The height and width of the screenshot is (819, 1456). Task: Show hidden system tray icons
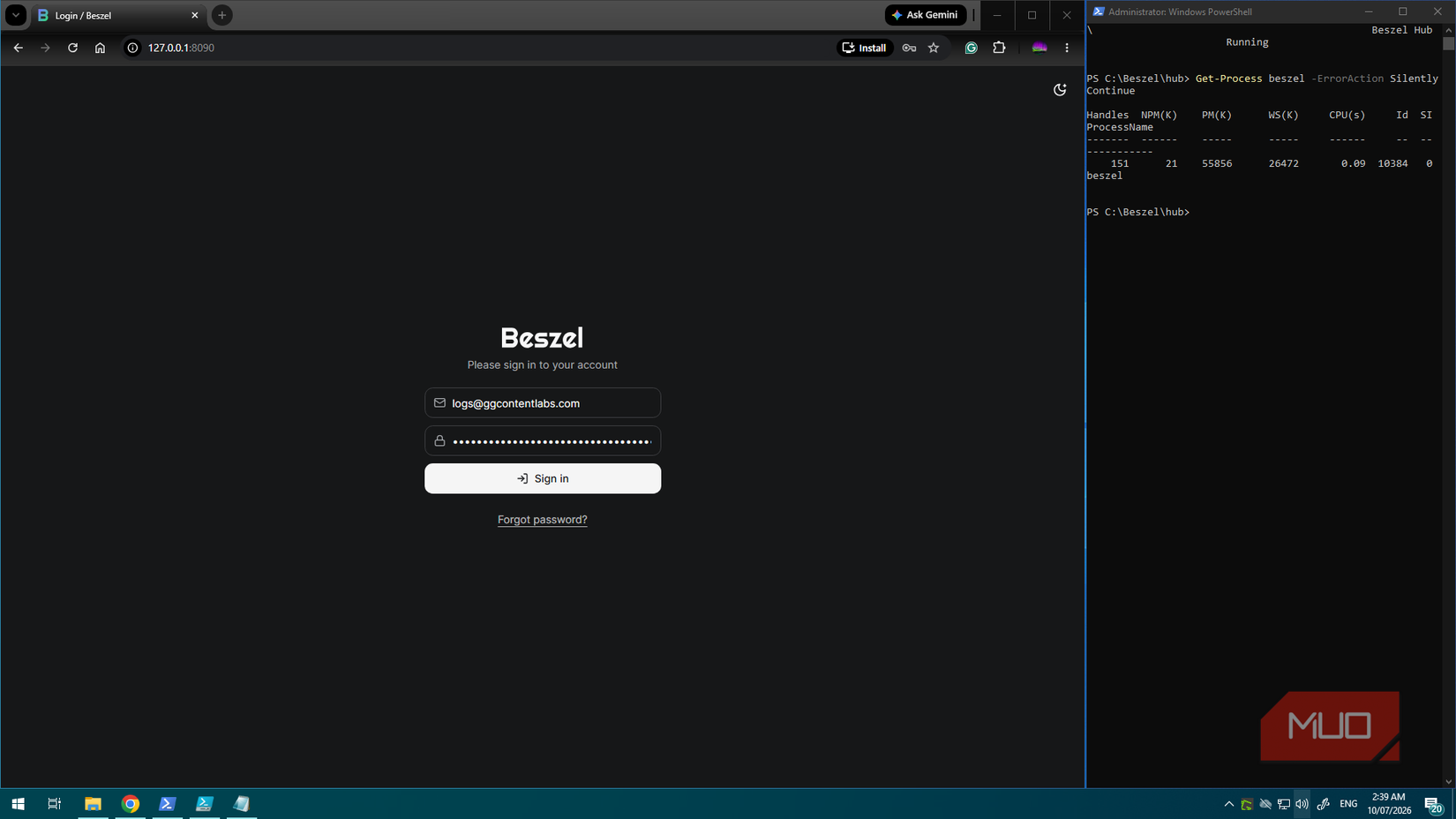coord(1228,804)
